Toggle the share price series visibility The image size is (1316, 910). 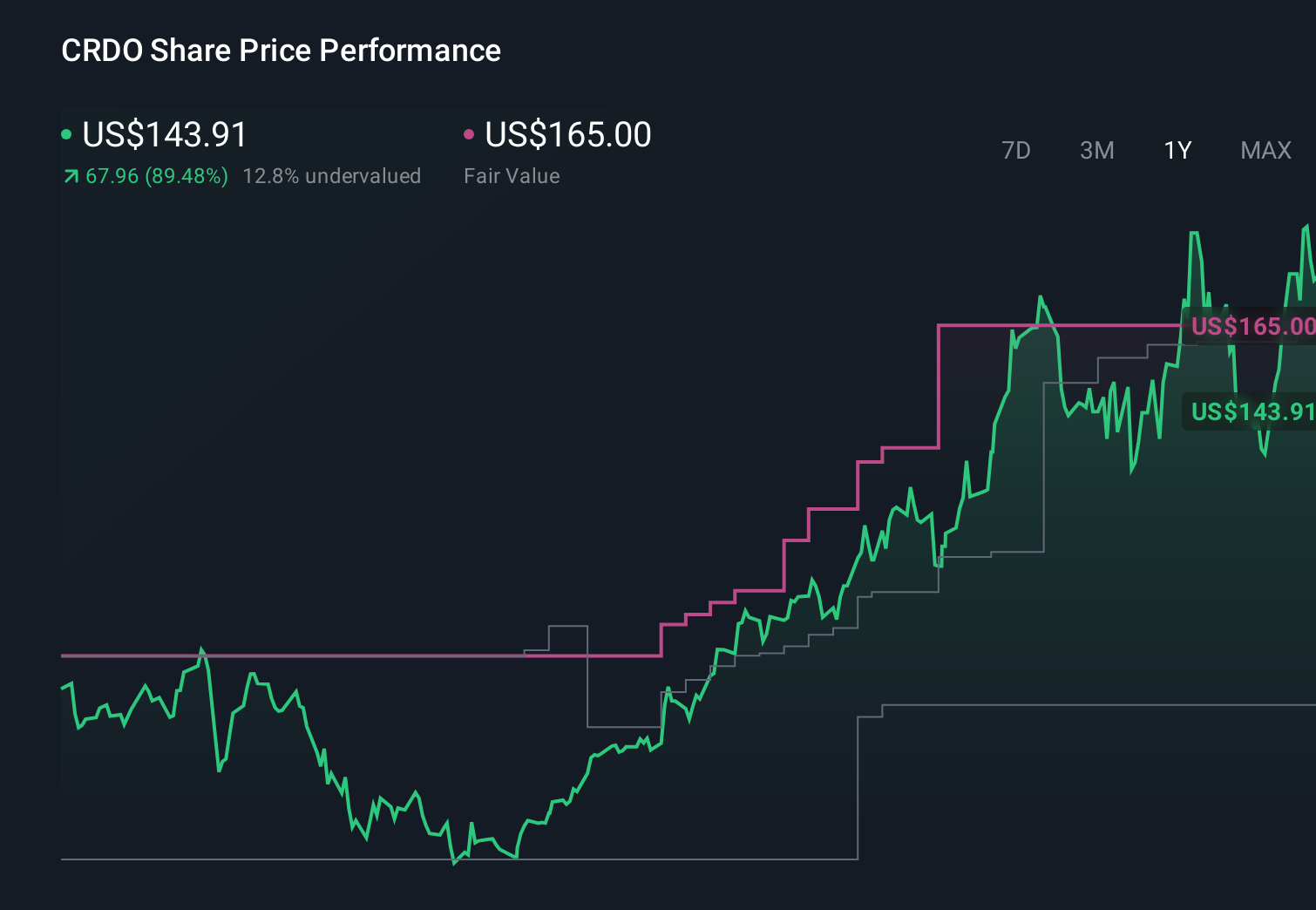pyautogui.click(x=164, y=134)
